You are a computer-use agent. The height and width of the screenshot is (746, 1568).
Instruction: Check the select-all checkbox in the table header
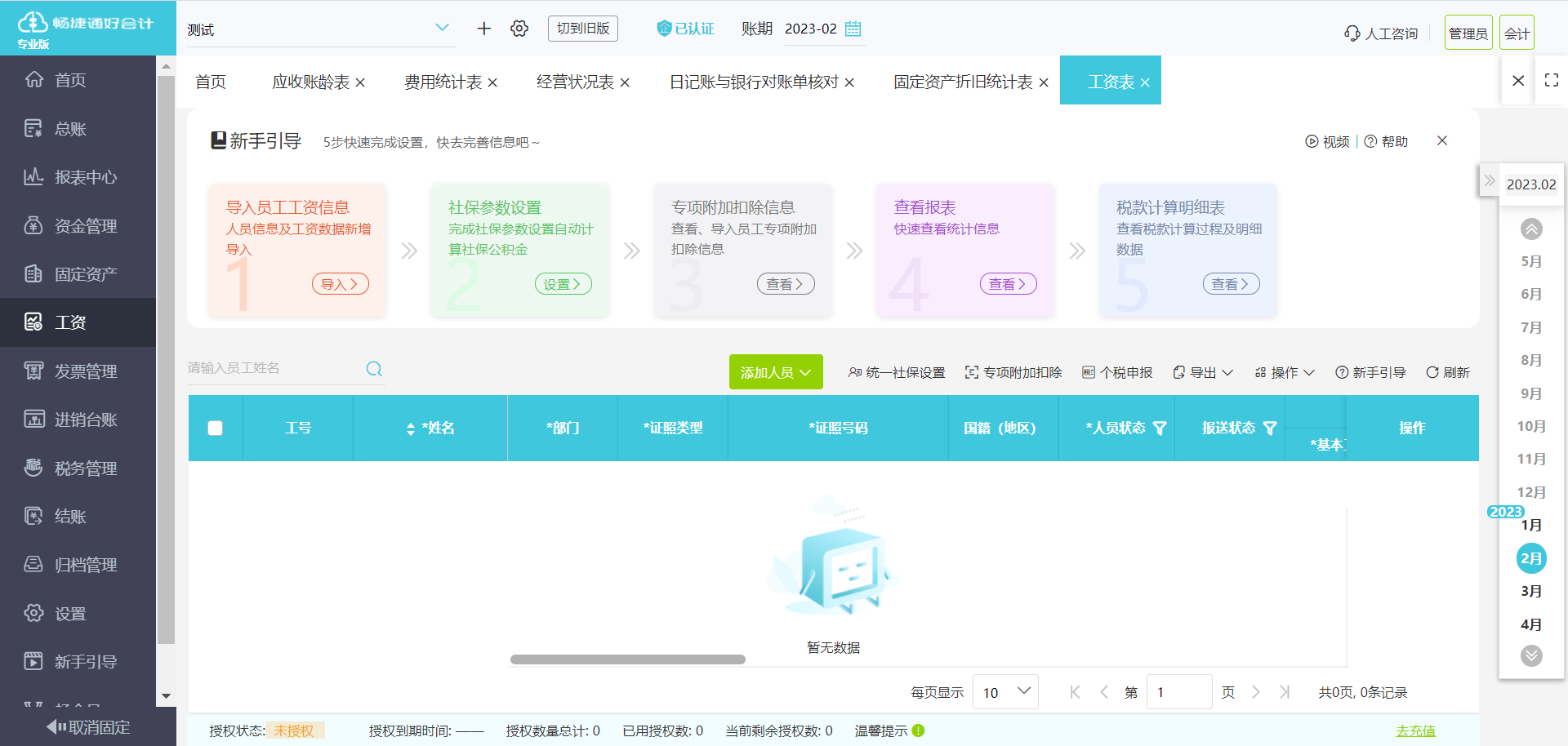(216, 428)
